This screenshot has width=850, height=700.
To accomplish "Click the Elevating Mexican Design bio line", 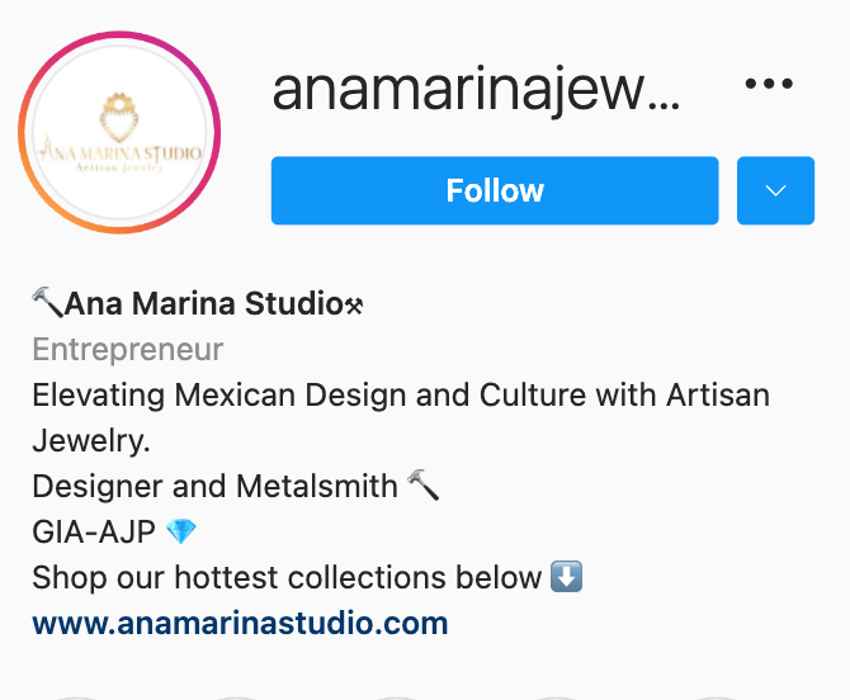I will [401, 395].
